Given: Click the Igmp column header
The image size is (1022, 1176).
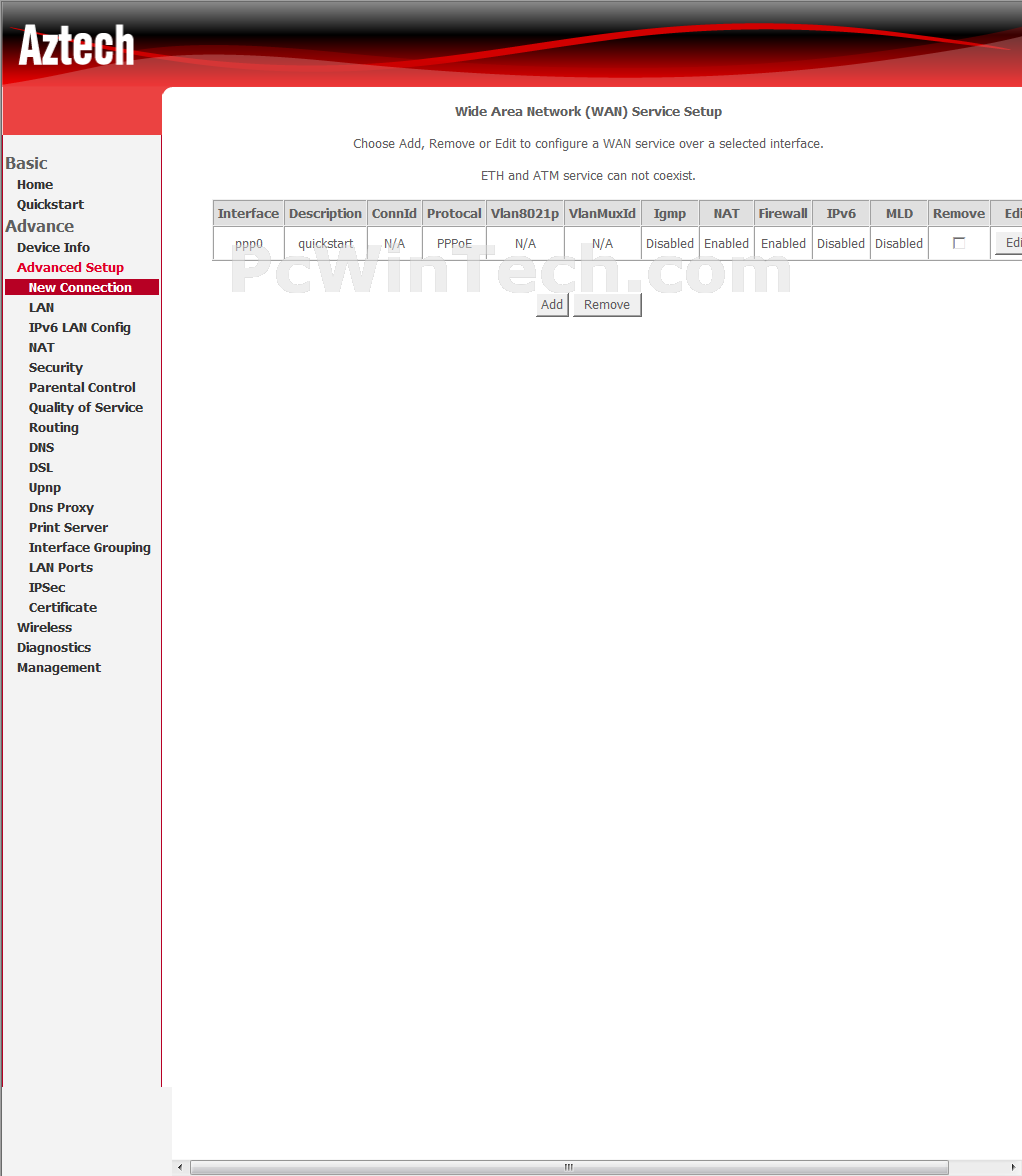Looking at the screenshot, I should (670, 214).
